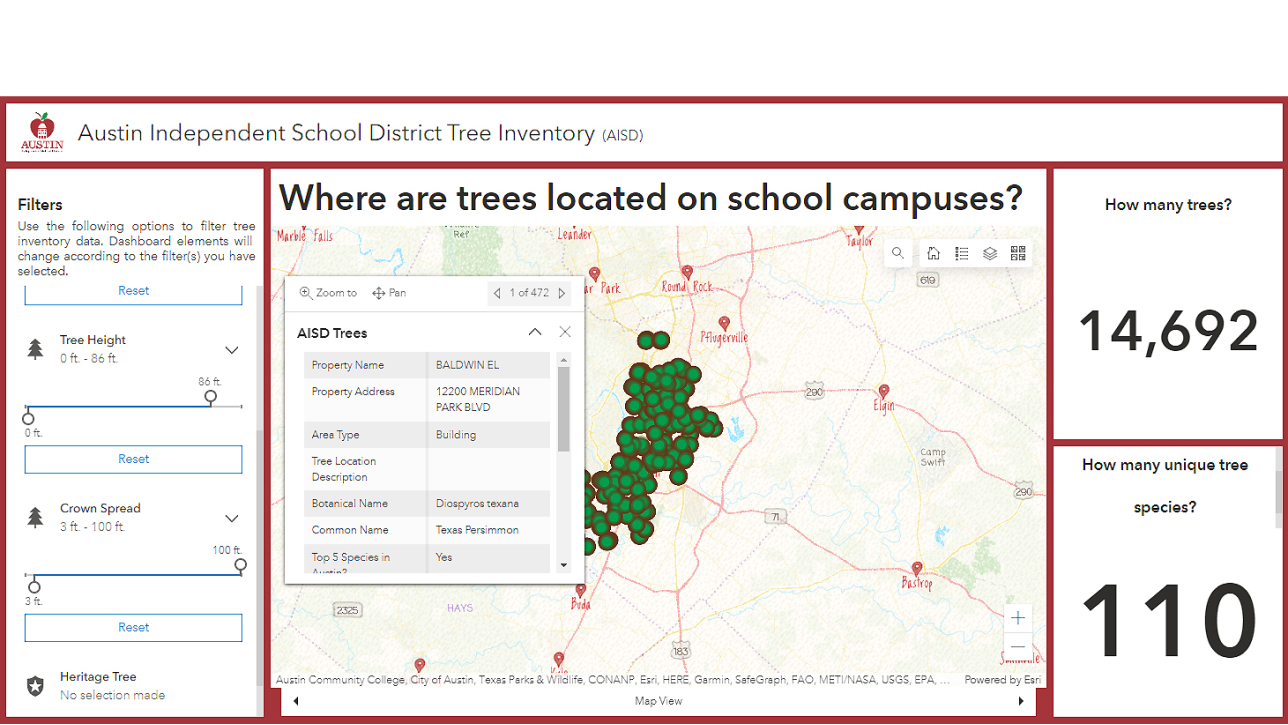Click the 1 of 472 record counter
Screen dimensions: 1288x725
click(530, 293)
